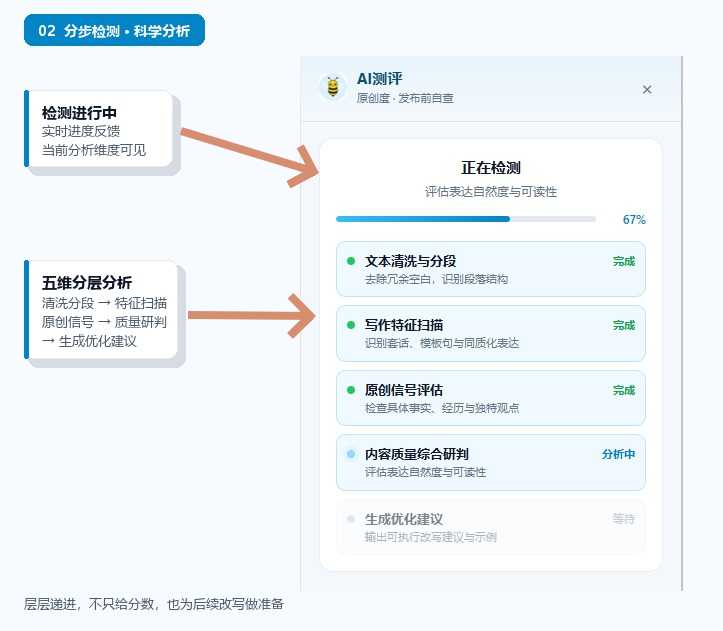Click 输出可执行改写建议与示例 description

[x=431, y=537]
